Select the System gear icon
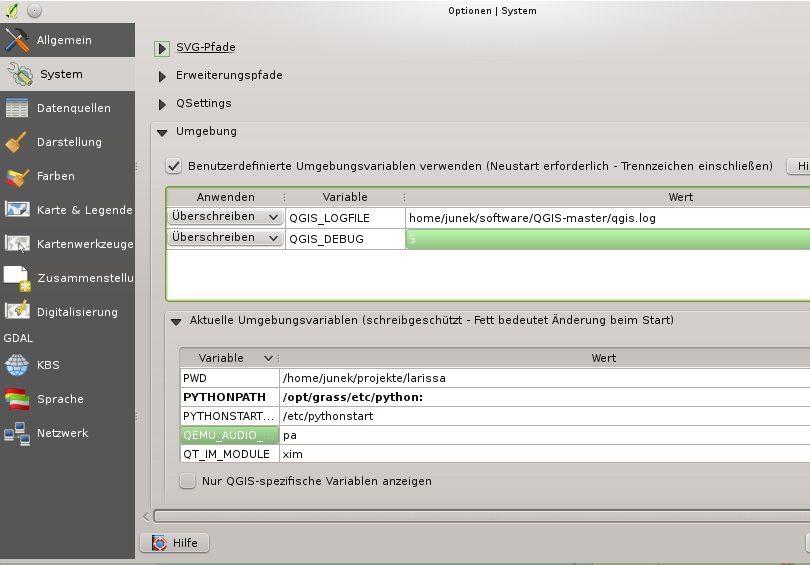Screen dimensions: 810x565 [x=20, y=74]
